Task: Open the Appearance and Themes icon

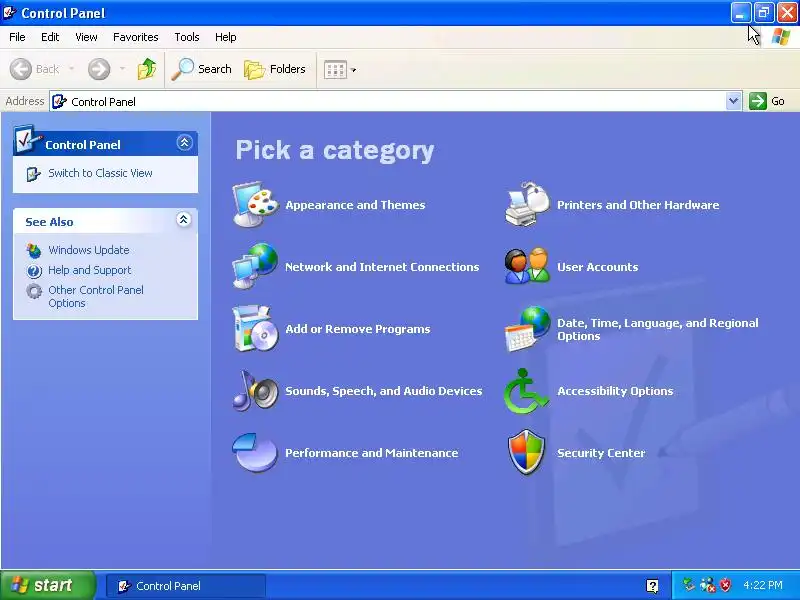Action: coord(256,205)
